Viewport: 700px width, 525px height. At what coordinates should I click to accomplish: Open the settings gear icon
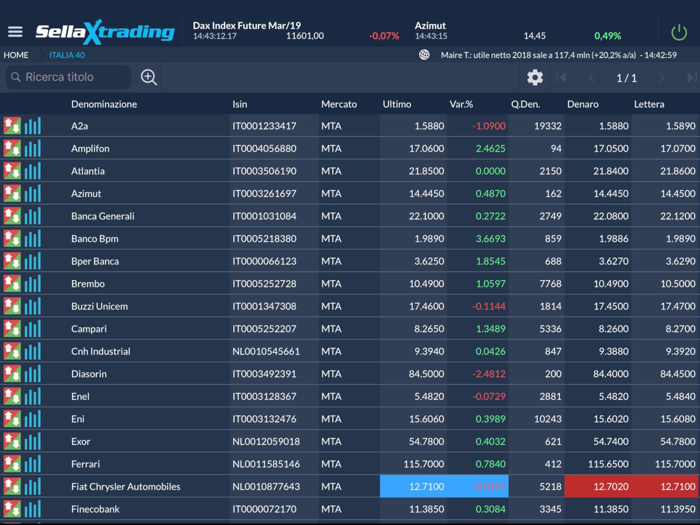(535, 78)
